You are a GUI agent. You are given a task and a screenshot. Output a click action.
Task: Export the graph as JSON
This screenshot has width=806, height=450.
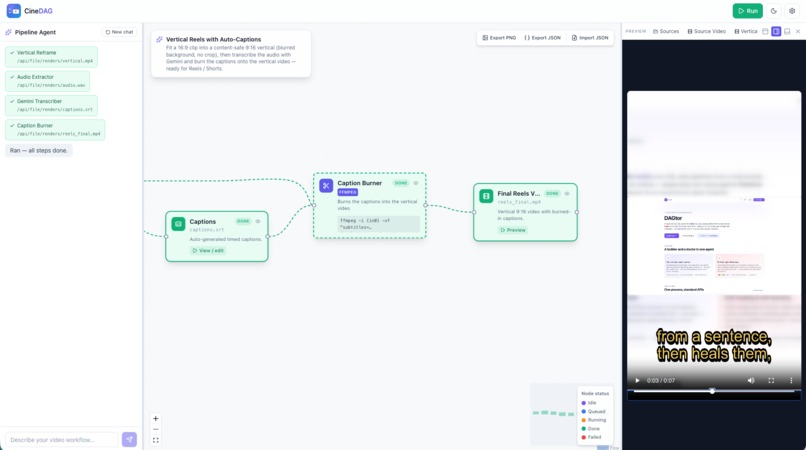click(542, 38)
